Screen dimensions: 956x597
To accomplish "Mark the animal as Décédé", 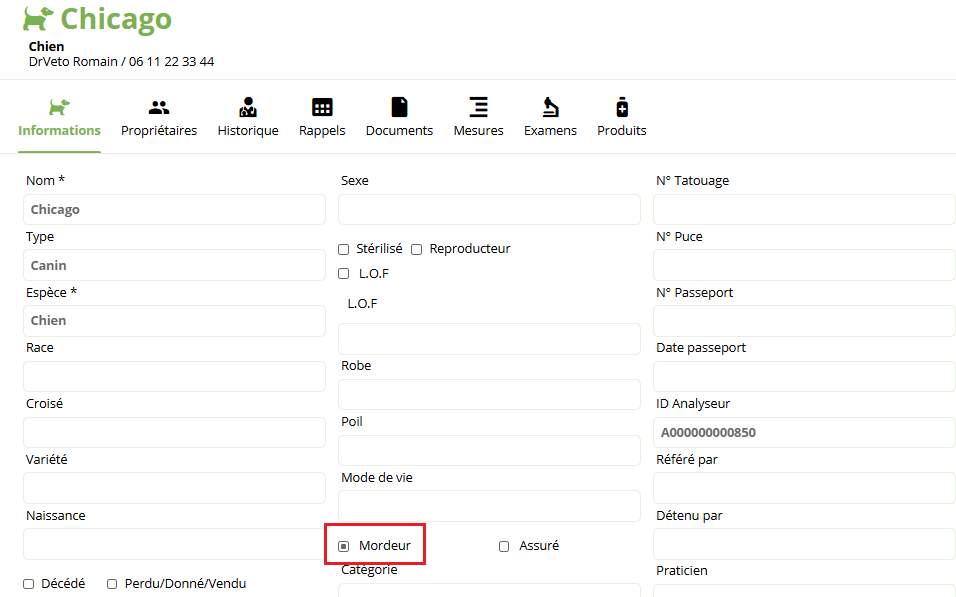I will pos(29,584).
